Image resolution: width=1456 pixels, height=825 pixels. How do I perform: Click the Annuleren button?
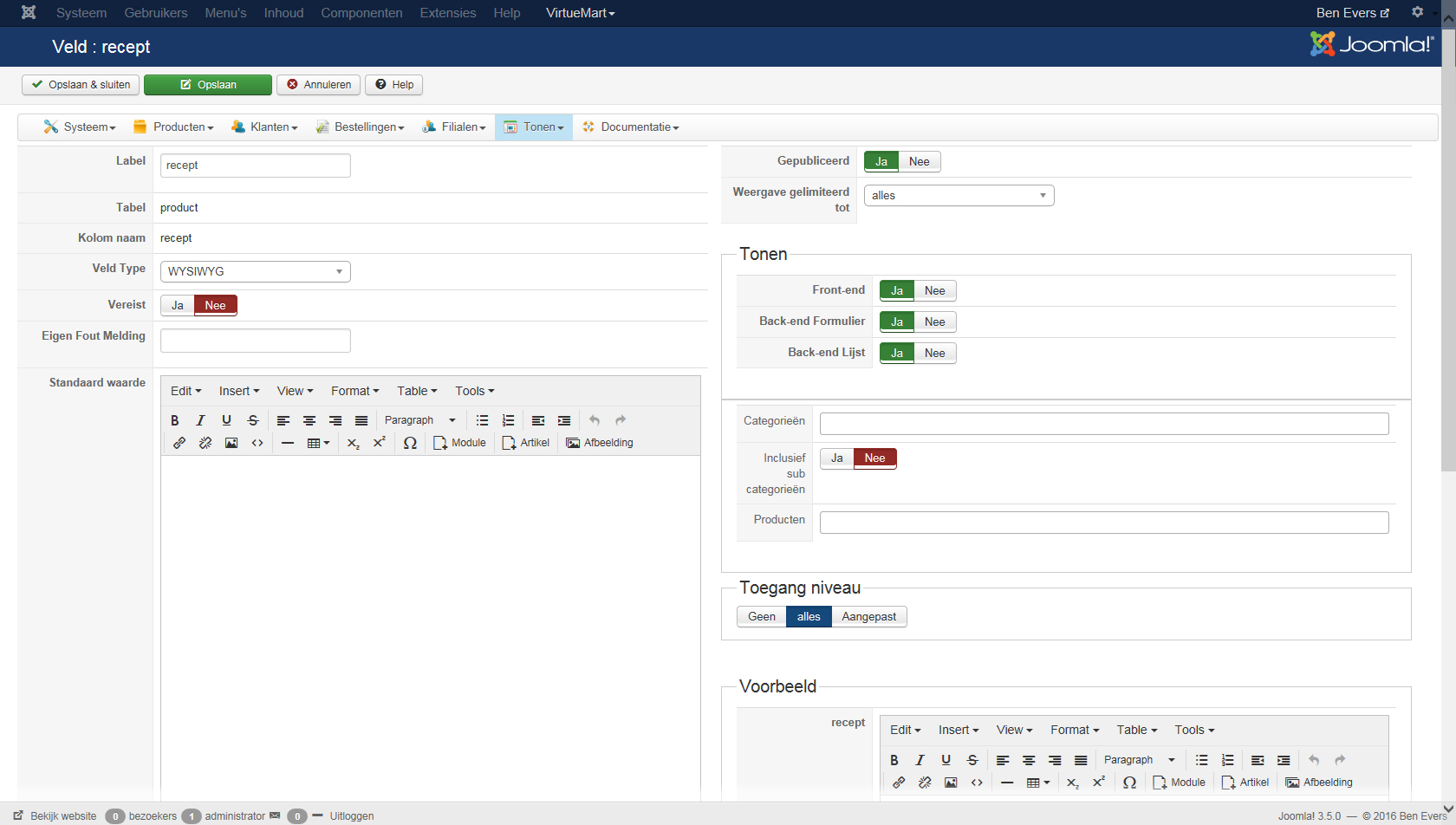[x=319, y=85]
